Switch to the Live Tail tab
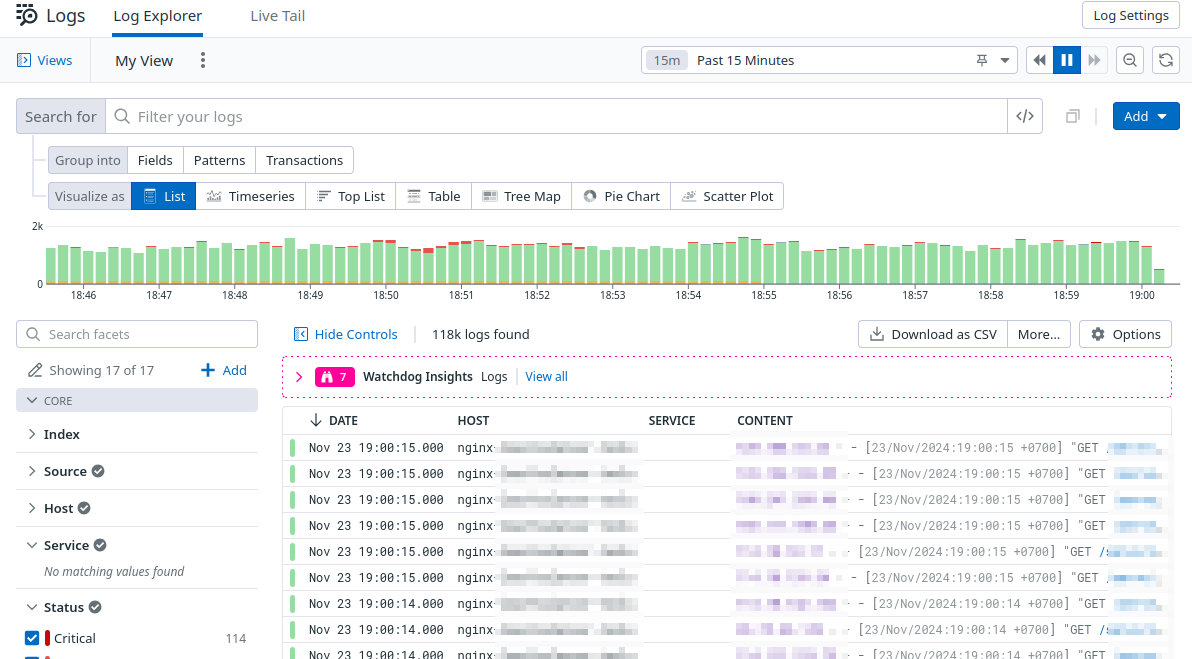This screenshot has width=1192, height=659. [x=277, y=16]
